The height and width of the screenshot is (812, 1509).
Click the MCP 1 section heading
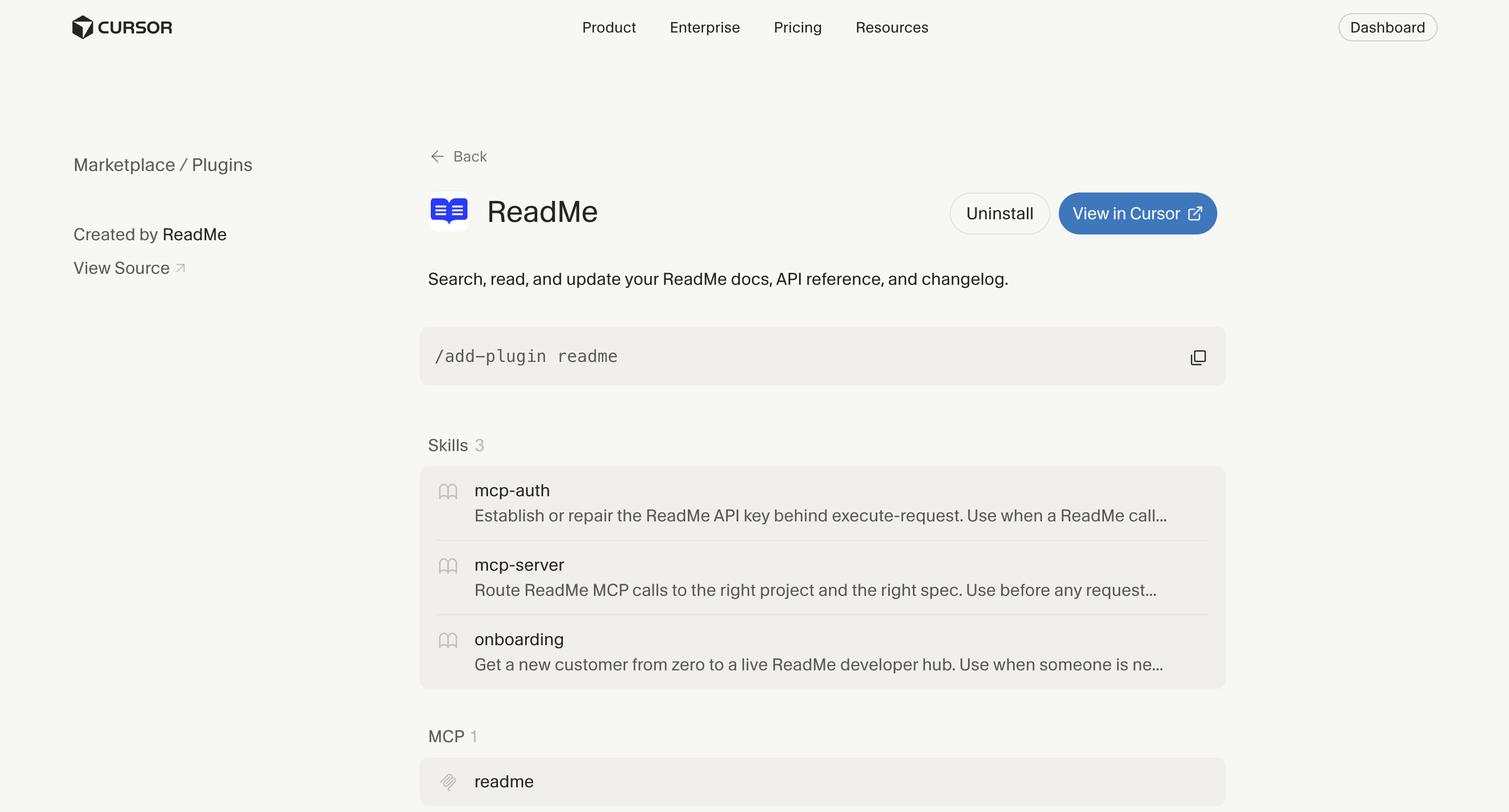point(452,736)
